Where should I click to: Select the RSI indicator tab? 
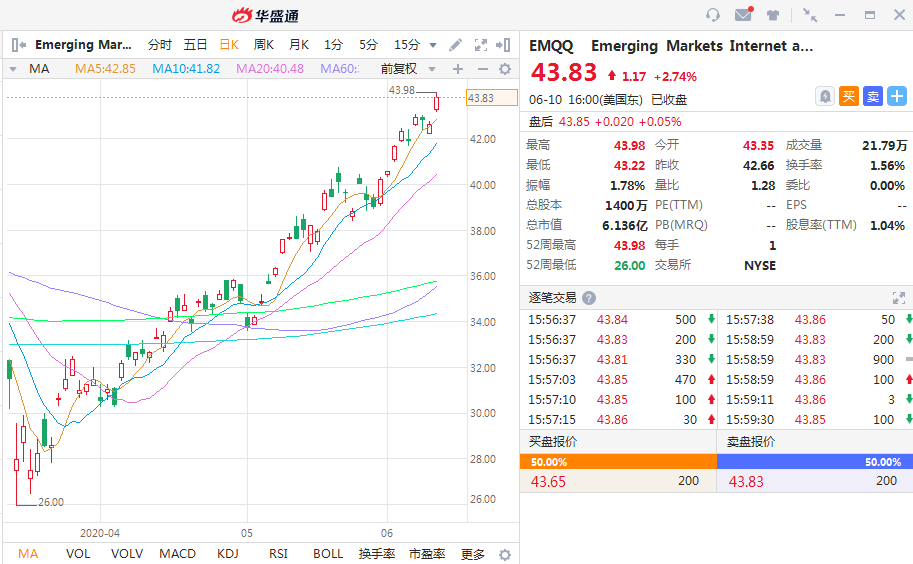pos(278,554)
